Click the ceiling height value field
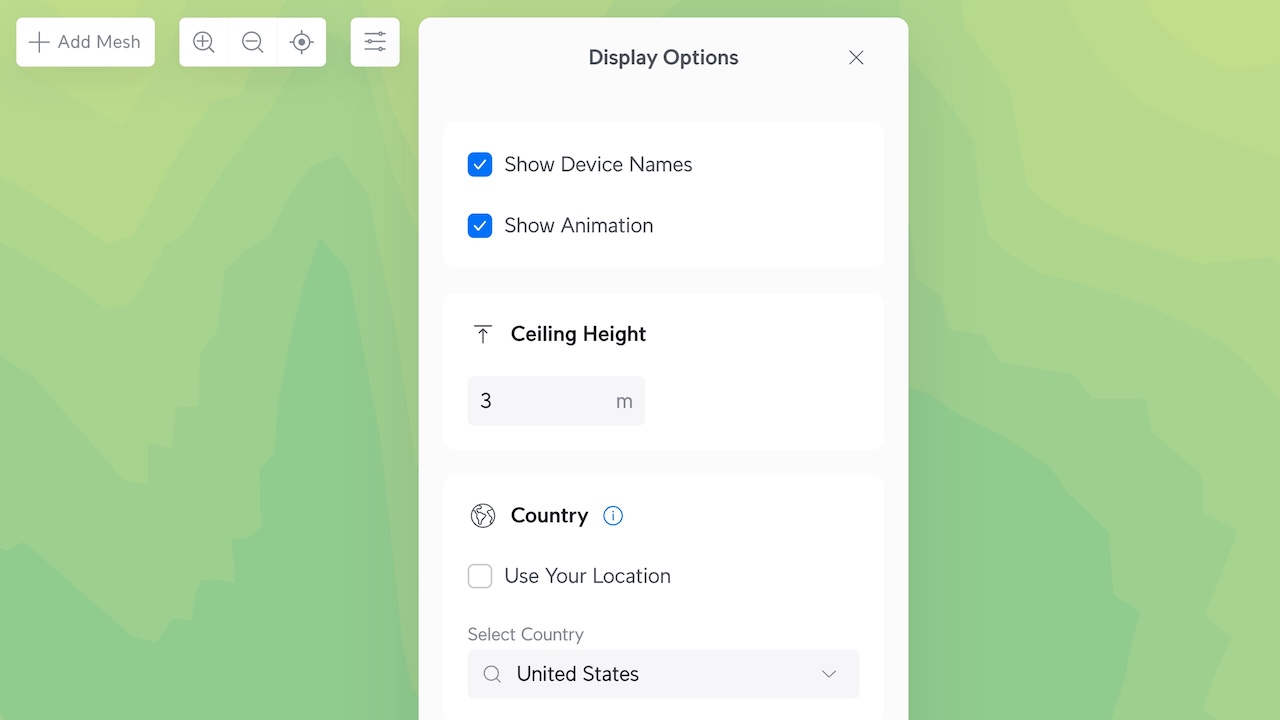The height and width of the screenshot is (720, 1280). tap(540, 401)
